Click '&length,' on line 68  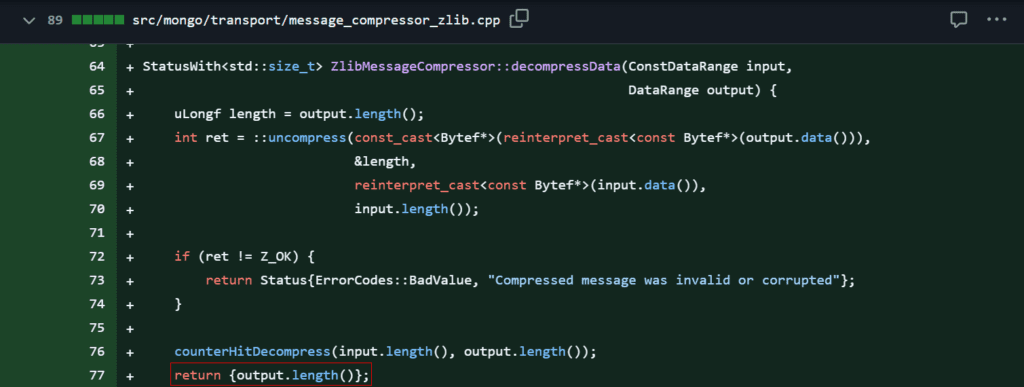click(x=385, y=162)
